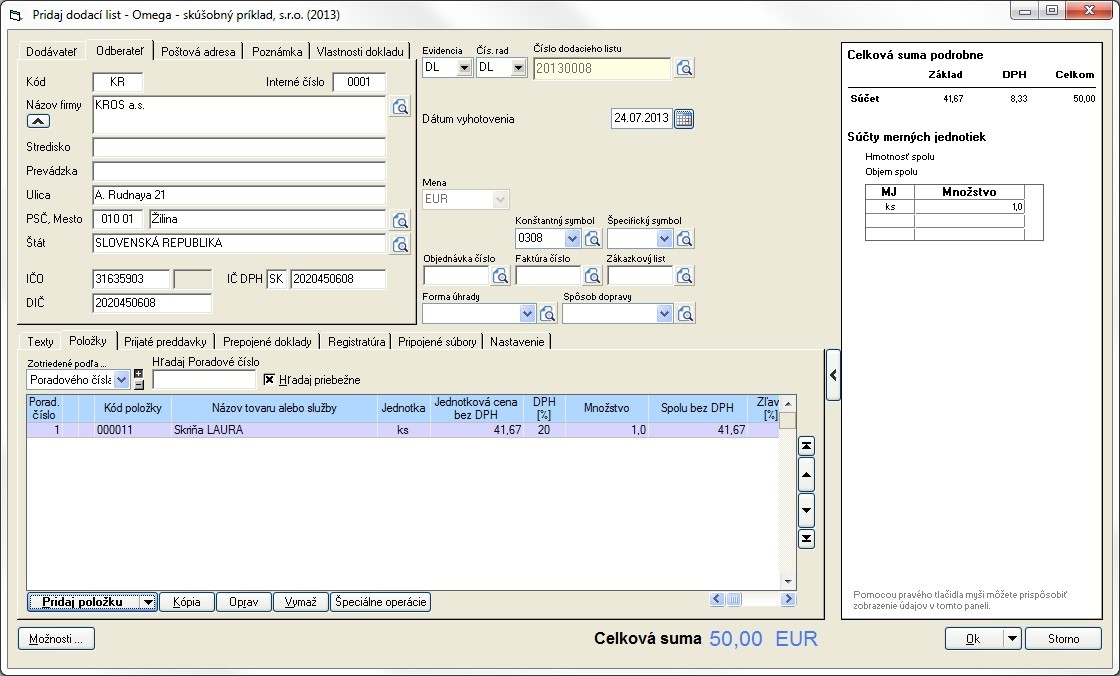This screenshot has width=1120, height=676.
Task: Click the Ulica field with A. Rudnaya 21
Action: click(239, 195)
